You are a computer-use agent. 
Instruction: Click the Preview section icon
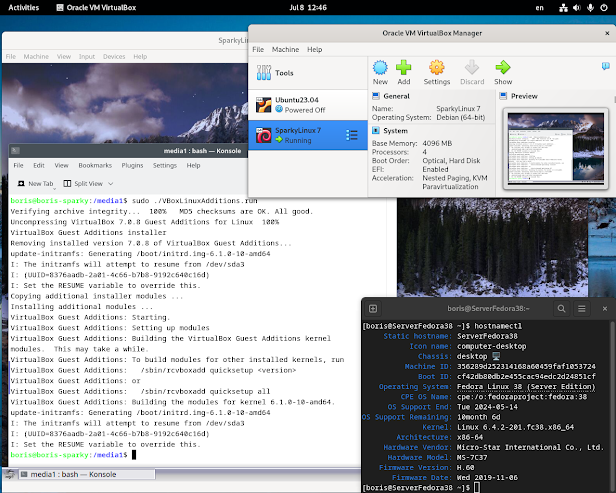click(503, 96)
